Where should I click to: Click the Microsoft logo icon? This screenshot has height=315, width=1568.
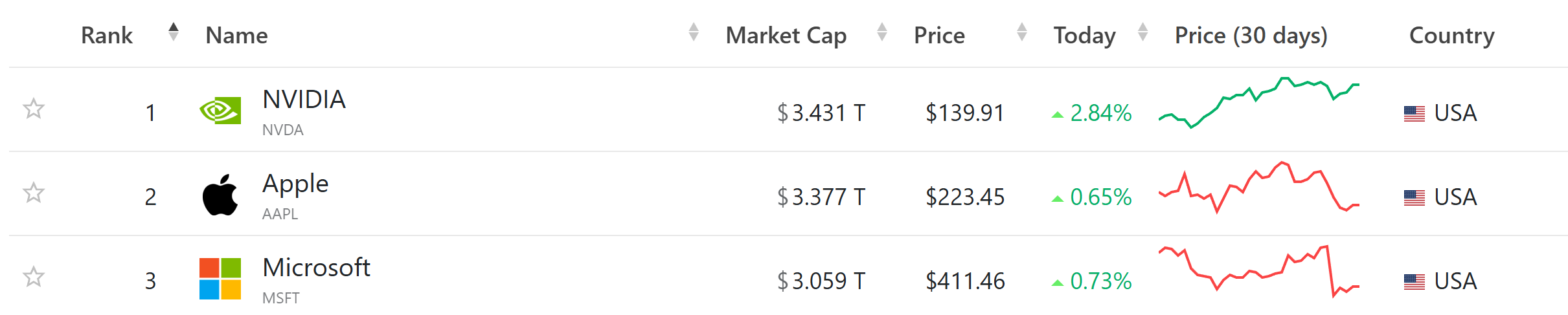[220, 279]
